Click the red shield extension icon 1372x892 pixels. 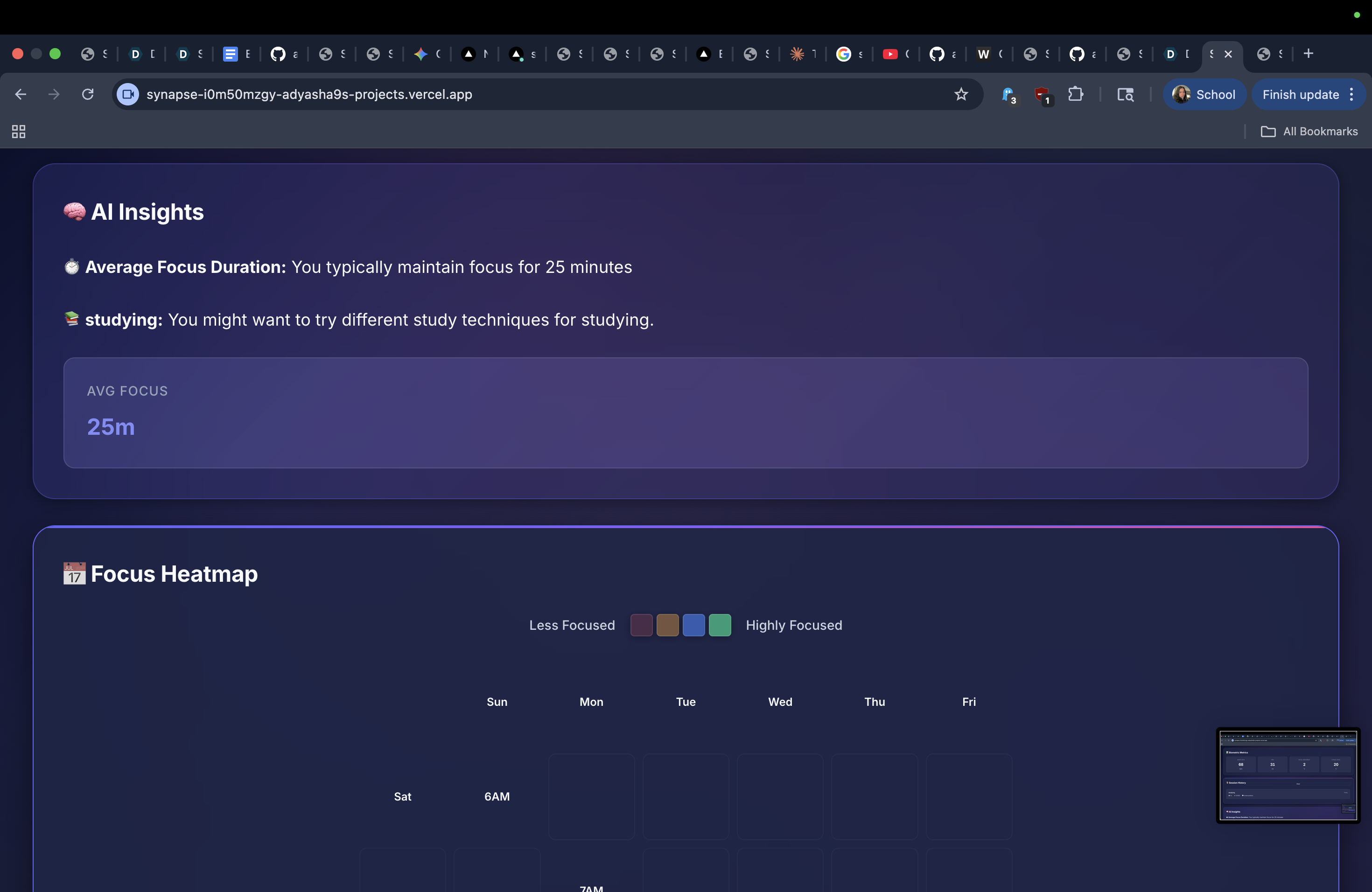coord(1042,95)
